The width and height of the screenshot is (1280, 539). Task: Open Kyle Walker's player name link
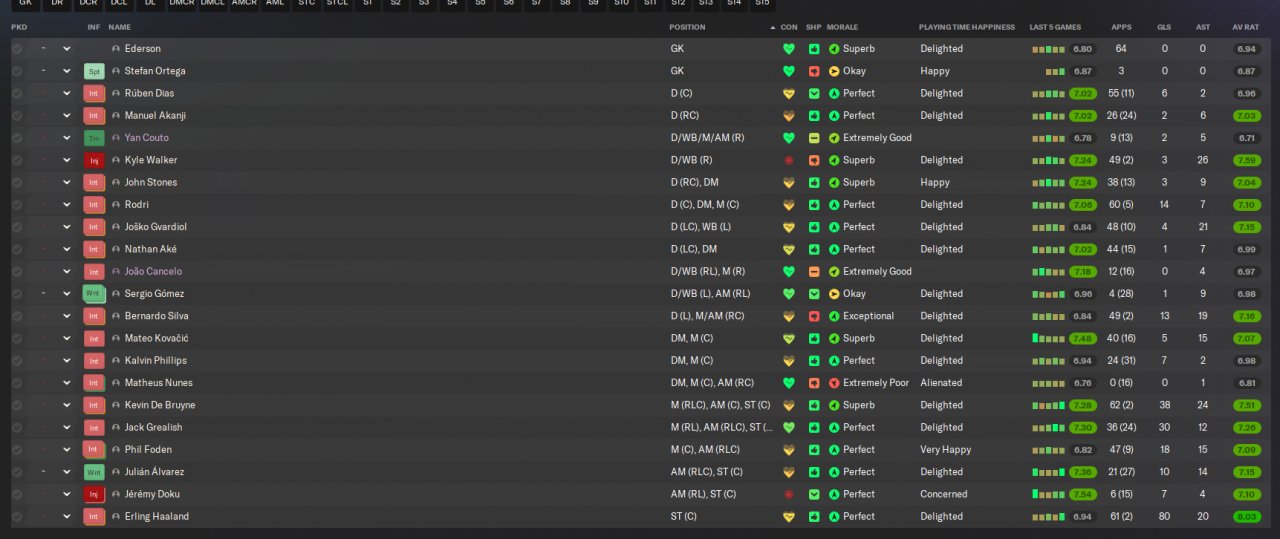(150, 160)
